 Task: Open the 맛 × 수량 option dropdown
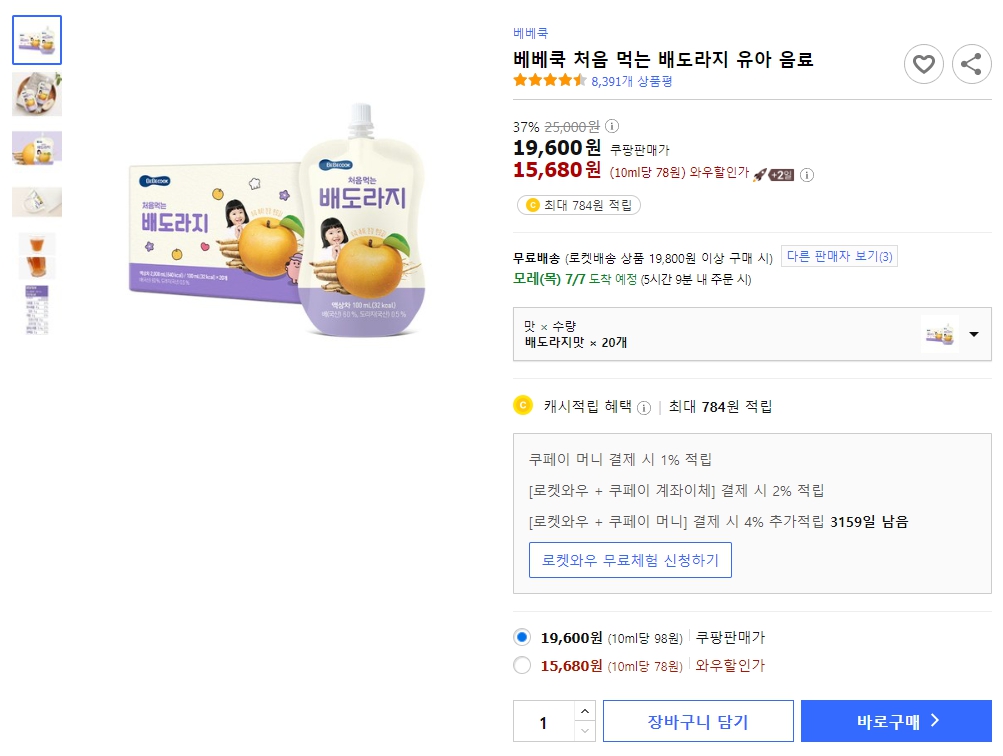point(971,334)
